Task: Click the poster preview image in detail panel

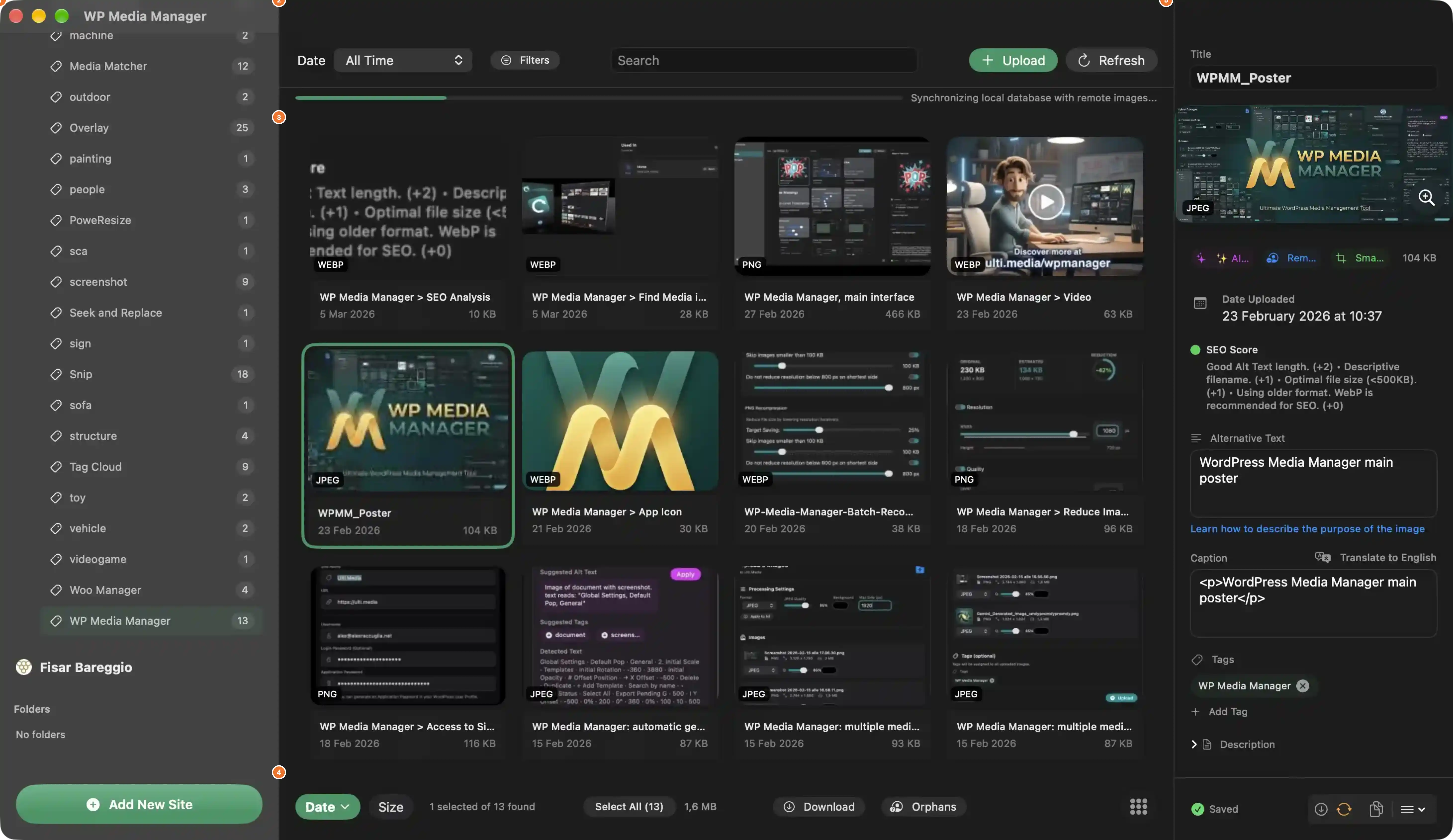Action: [x=1314, y=164]
